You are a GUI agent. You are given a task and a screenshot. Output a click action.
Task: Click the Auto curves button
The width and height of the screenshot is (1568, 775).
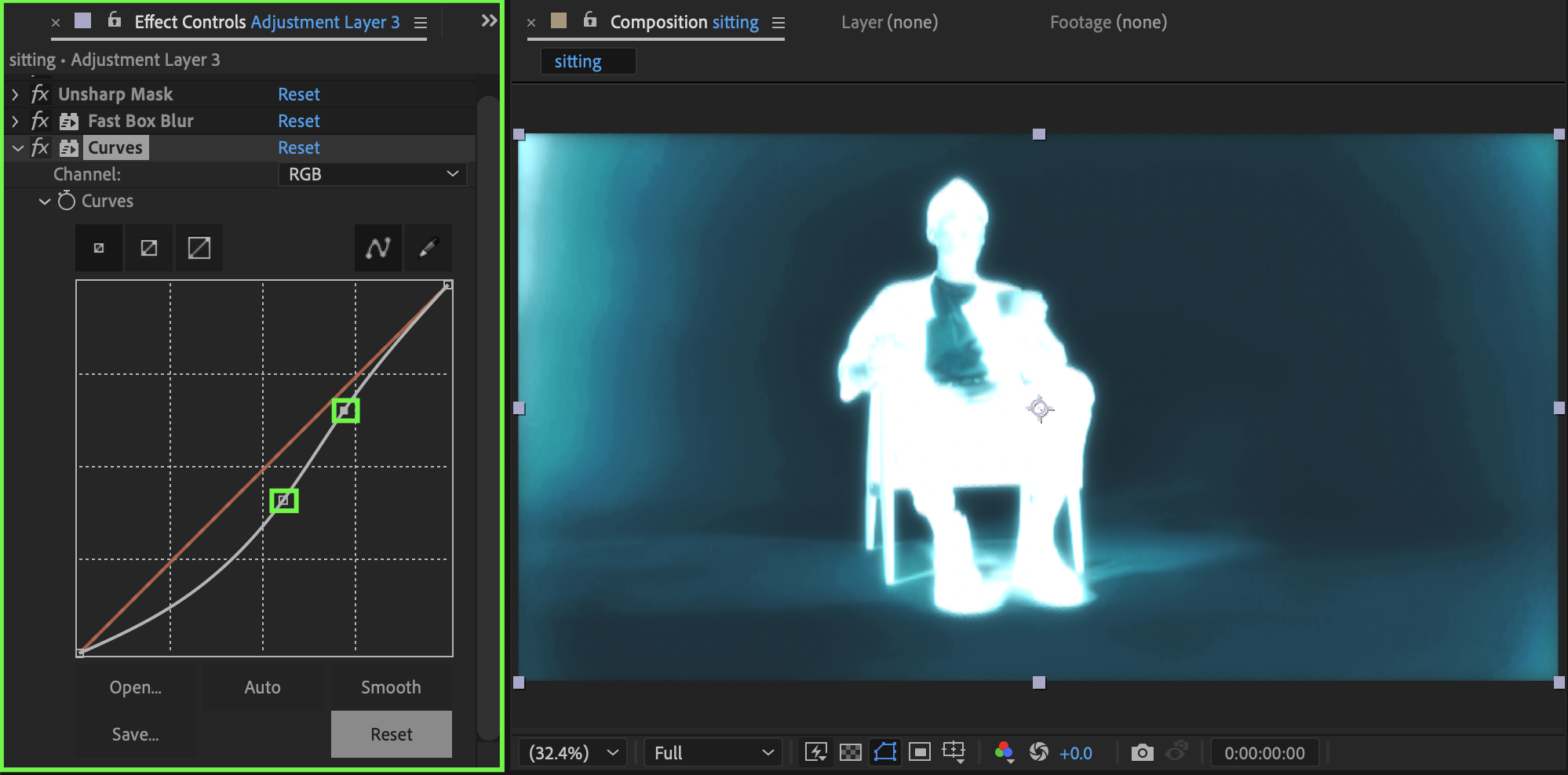click(263, 687)
